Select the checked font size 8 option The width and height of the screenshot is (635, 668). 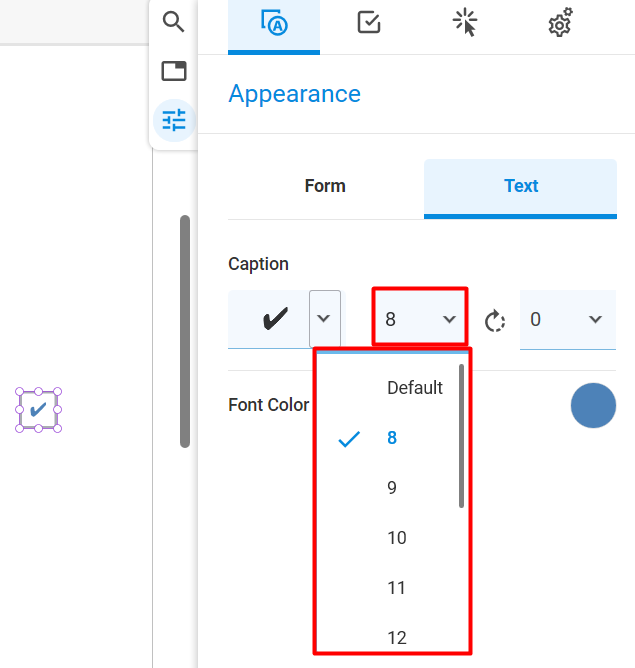pos(392,438)
